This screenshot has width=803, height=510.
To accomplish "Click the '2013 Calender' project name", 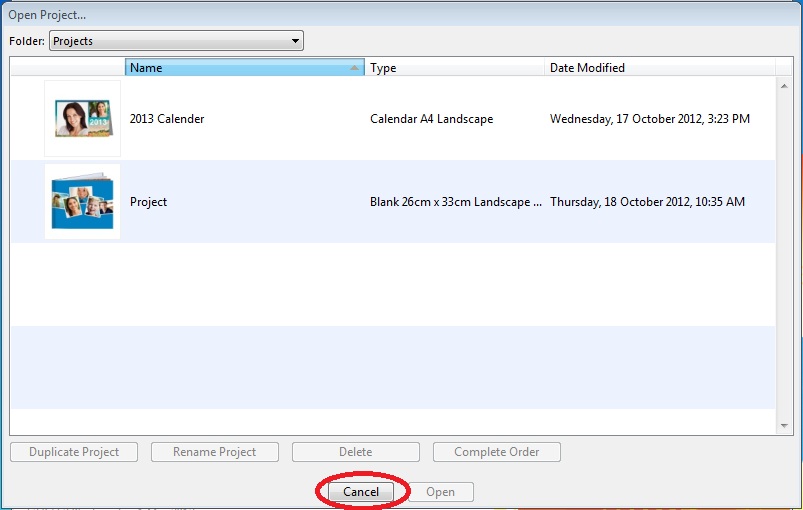I will (x=167, y=119).
